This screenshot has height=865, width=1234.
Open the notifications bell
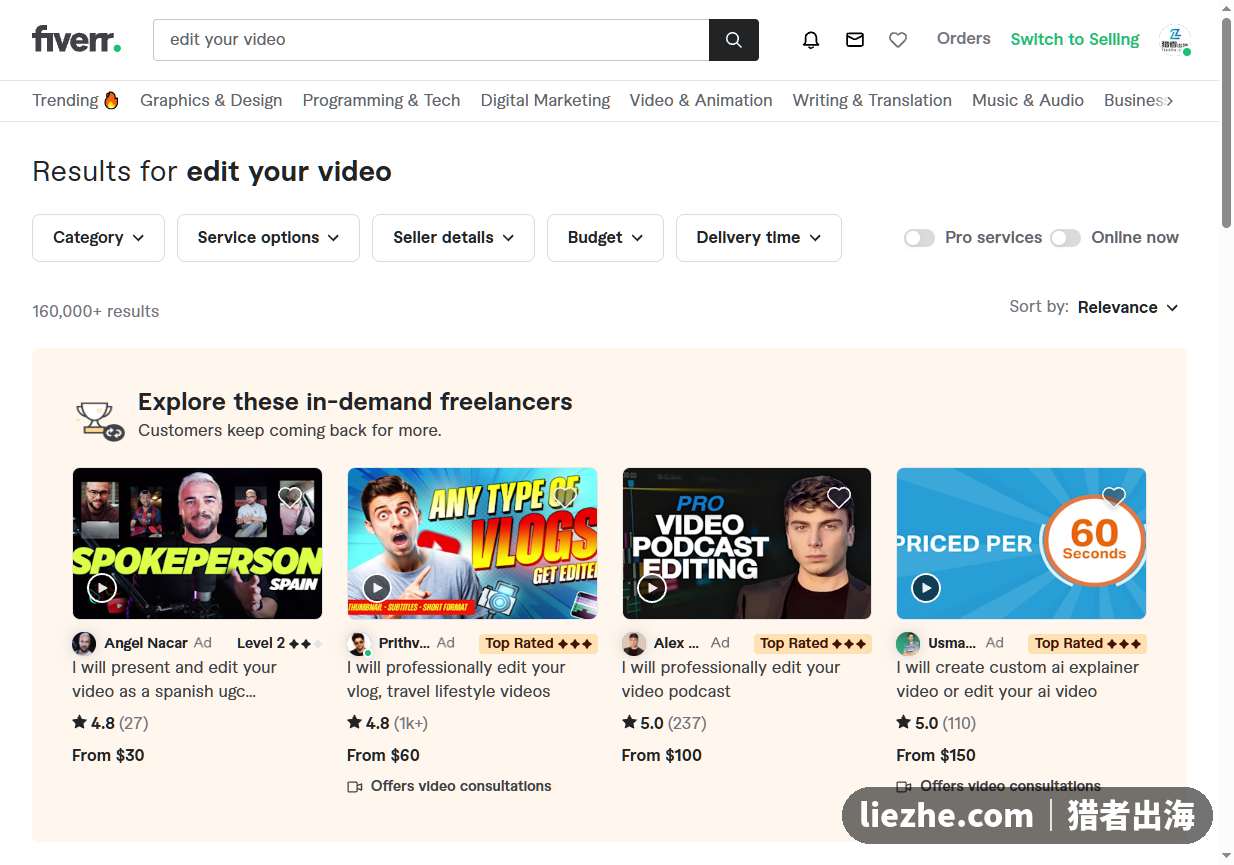(811, 40)
